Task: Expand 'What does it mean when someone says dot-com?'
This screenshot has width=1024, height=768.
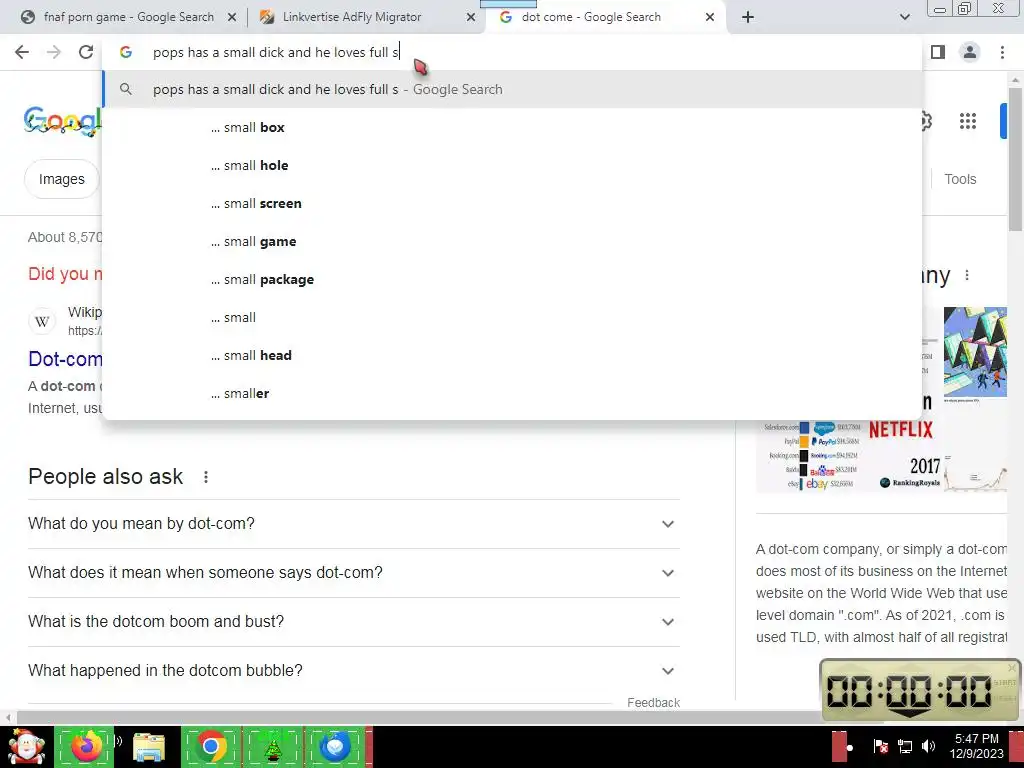Action: (x=353, y=573)
